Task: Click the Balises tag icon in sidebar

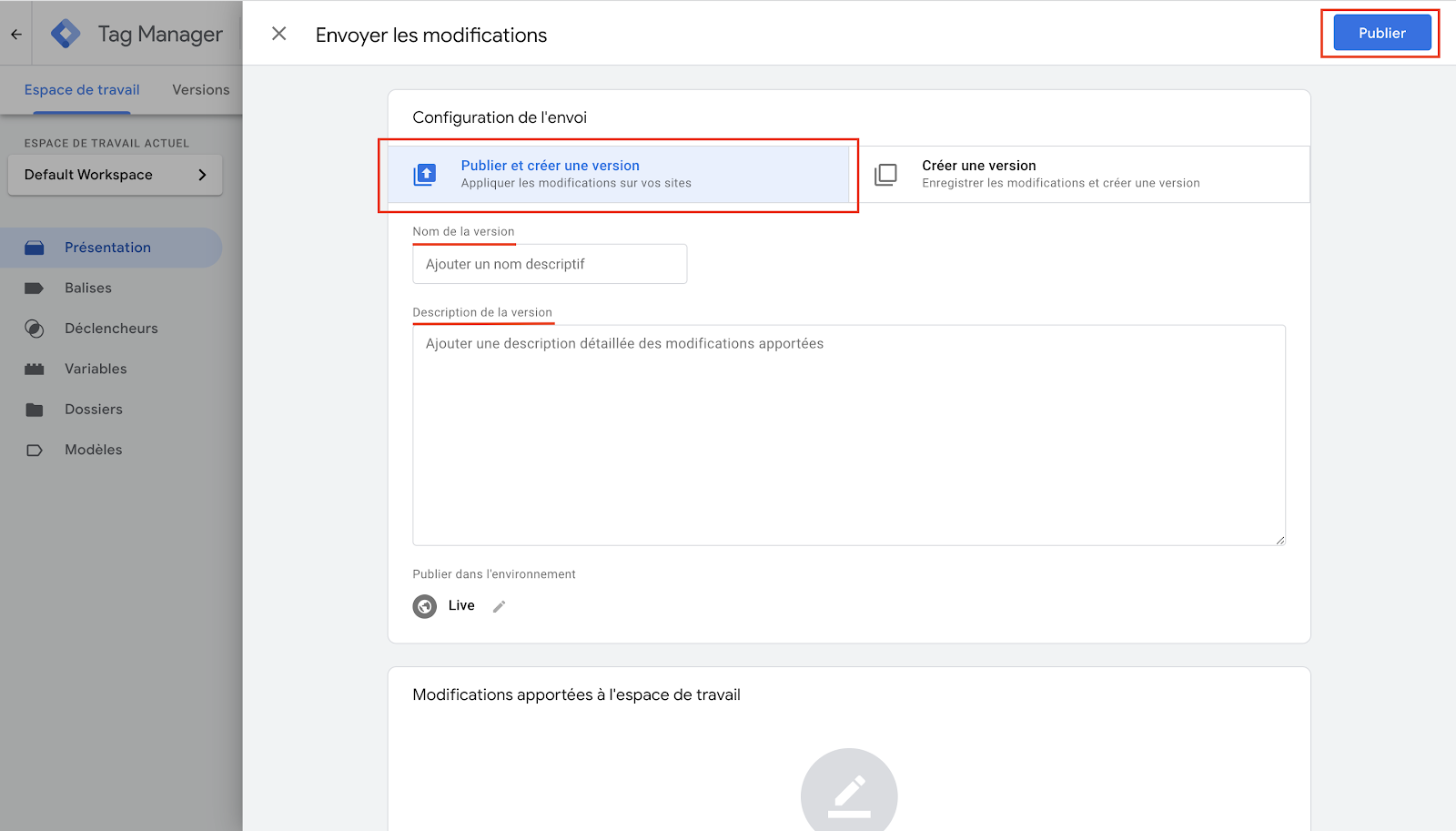Action: click(35, 289)
